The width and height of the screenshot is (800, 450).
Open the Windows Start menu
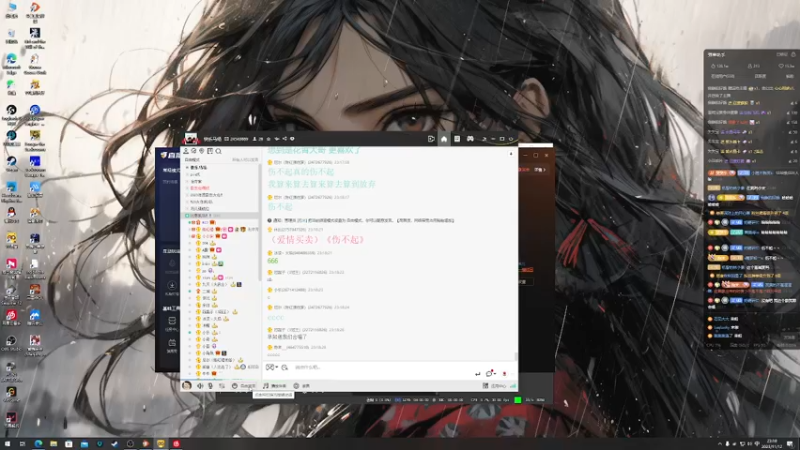click(x=7, y=444)
